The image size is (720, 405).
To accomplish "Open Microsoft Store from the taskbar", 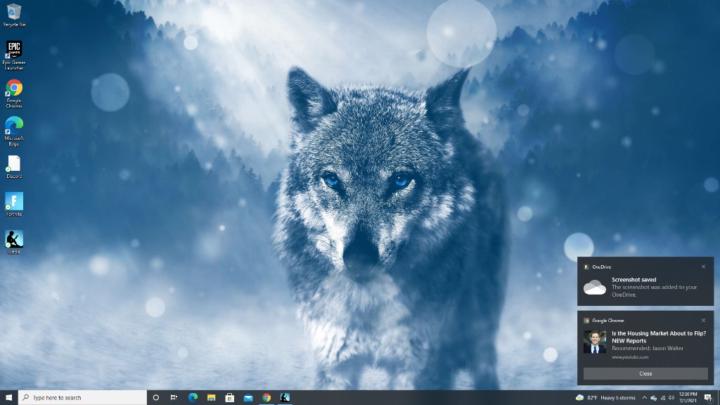I will tap(229, 397).
